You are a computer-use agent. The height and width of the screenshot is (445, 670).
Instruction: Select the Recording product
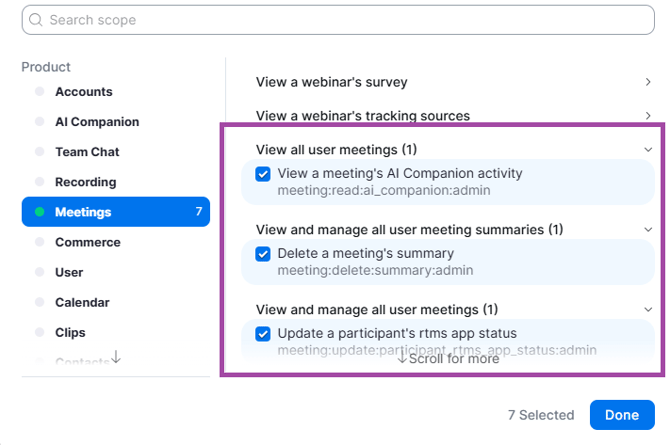coord(85,182)
